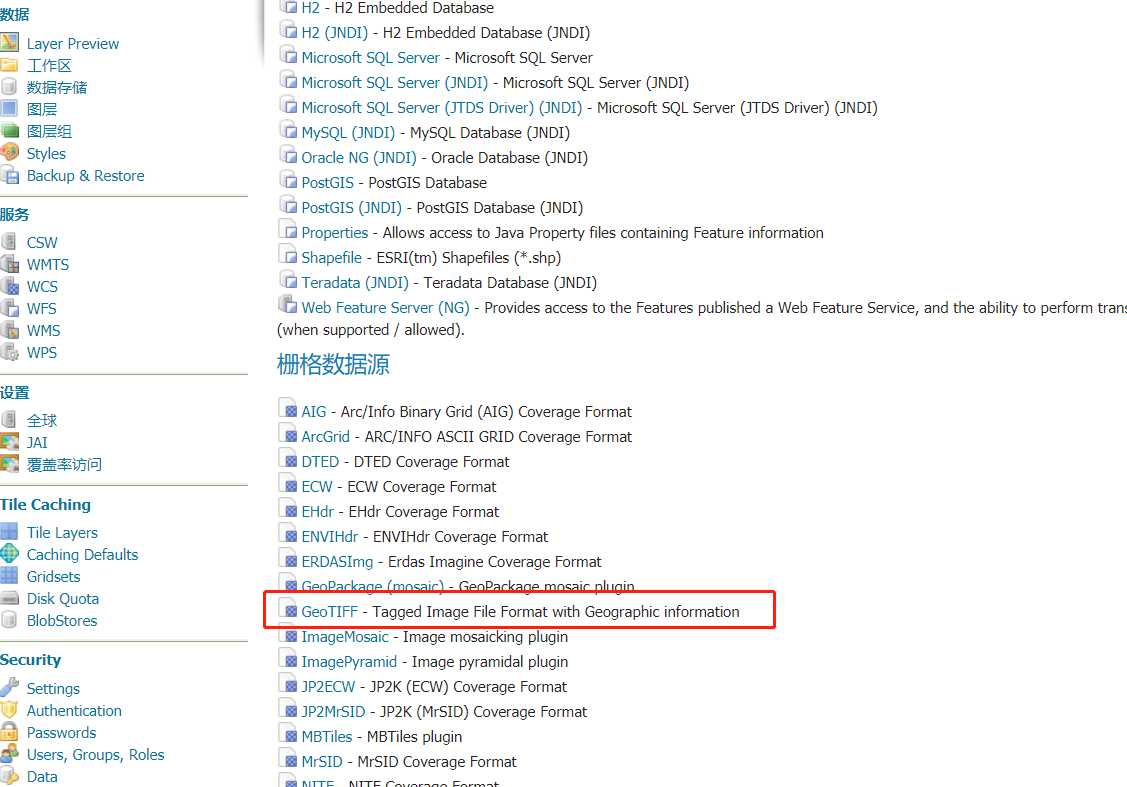Click the Passwords lock icon
Screen dimensions: 1127x787
click(9, 732)
